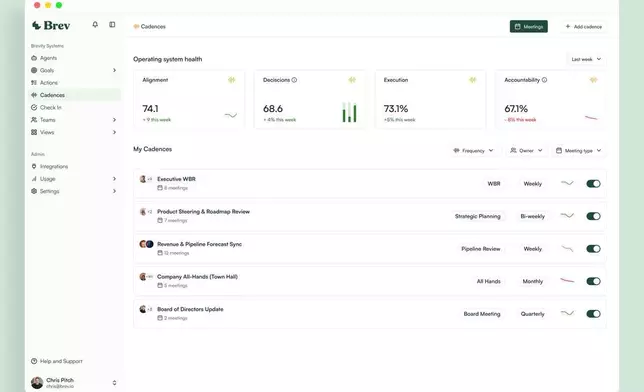Toggle Product Steering & Roadmap Review cadence
644x392 pixels.
tap(593, 216)
